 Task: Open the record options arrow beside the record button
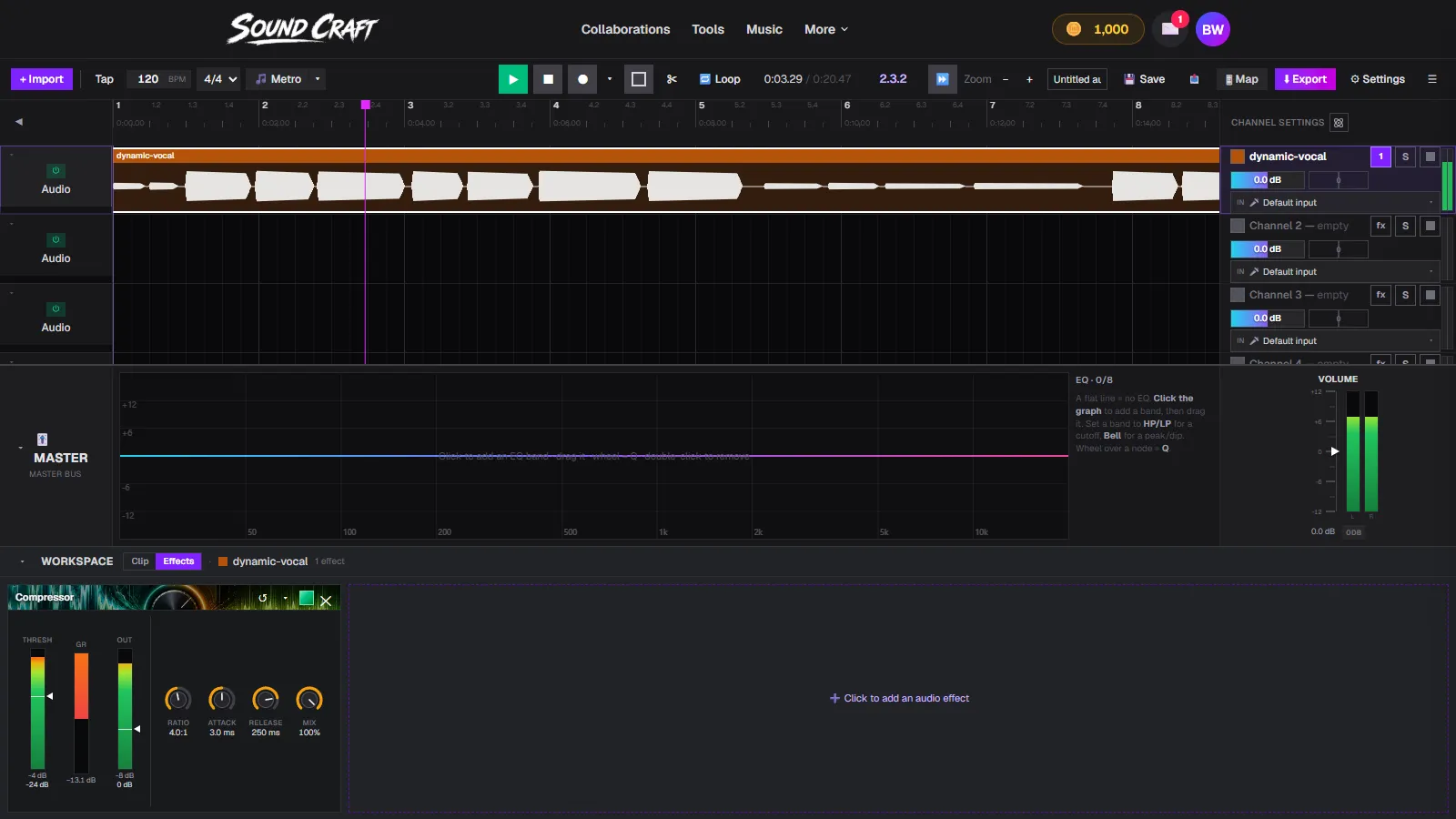click(x=610, y=79)
